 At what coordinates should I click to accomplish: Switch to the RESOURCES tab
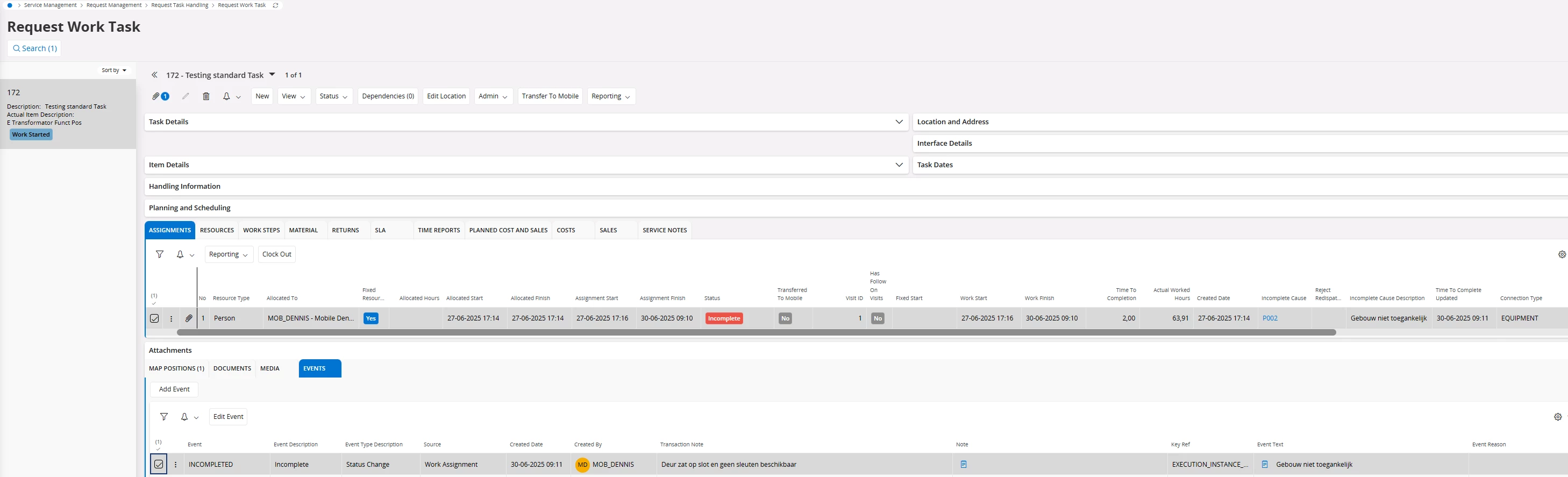tap(217, 231)
